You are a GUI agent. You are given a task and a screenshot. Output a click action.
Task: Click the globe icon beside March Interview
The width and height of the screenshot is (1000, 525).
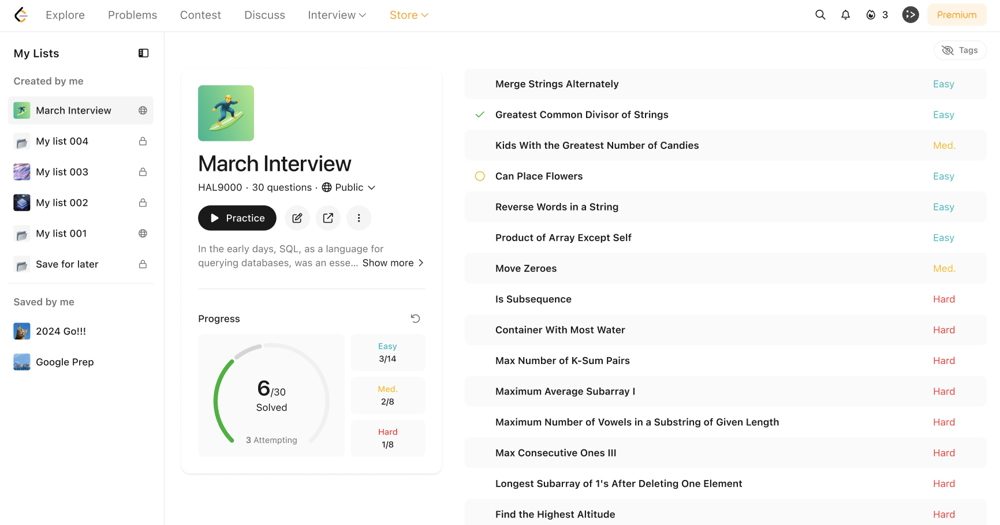pyautogui.click(x=143, y=111)
